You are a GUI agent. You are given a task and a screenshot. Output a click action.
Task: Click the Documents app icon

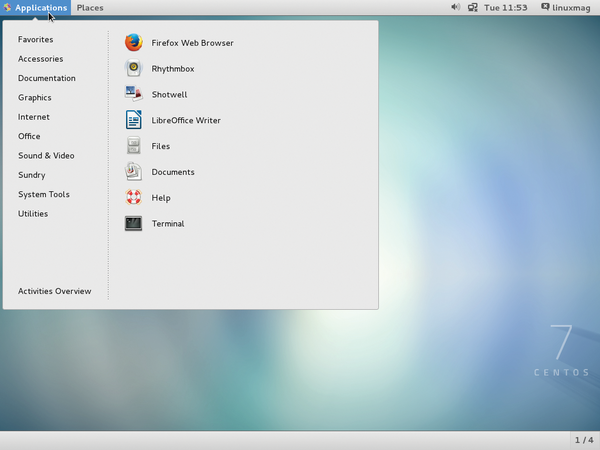(x=134, y=171)
